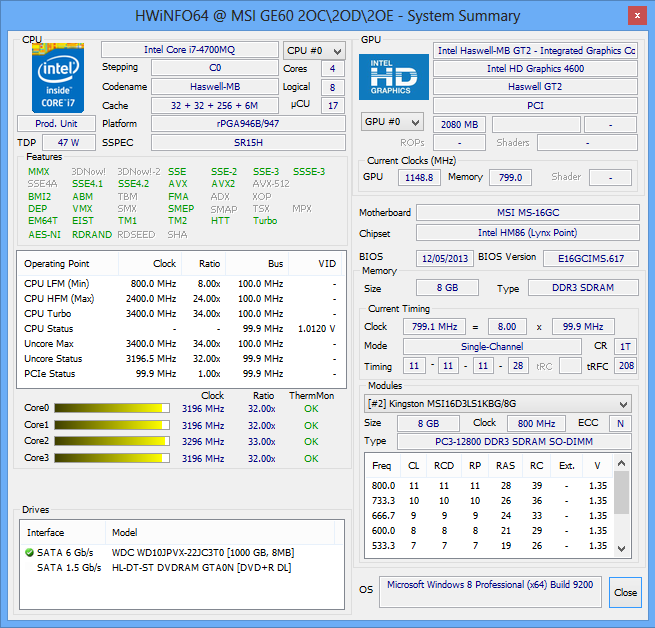Screen dimensions: 655x628
Task: Click the Intel HD Graphics 4600 field
Action: coord(536,69)
